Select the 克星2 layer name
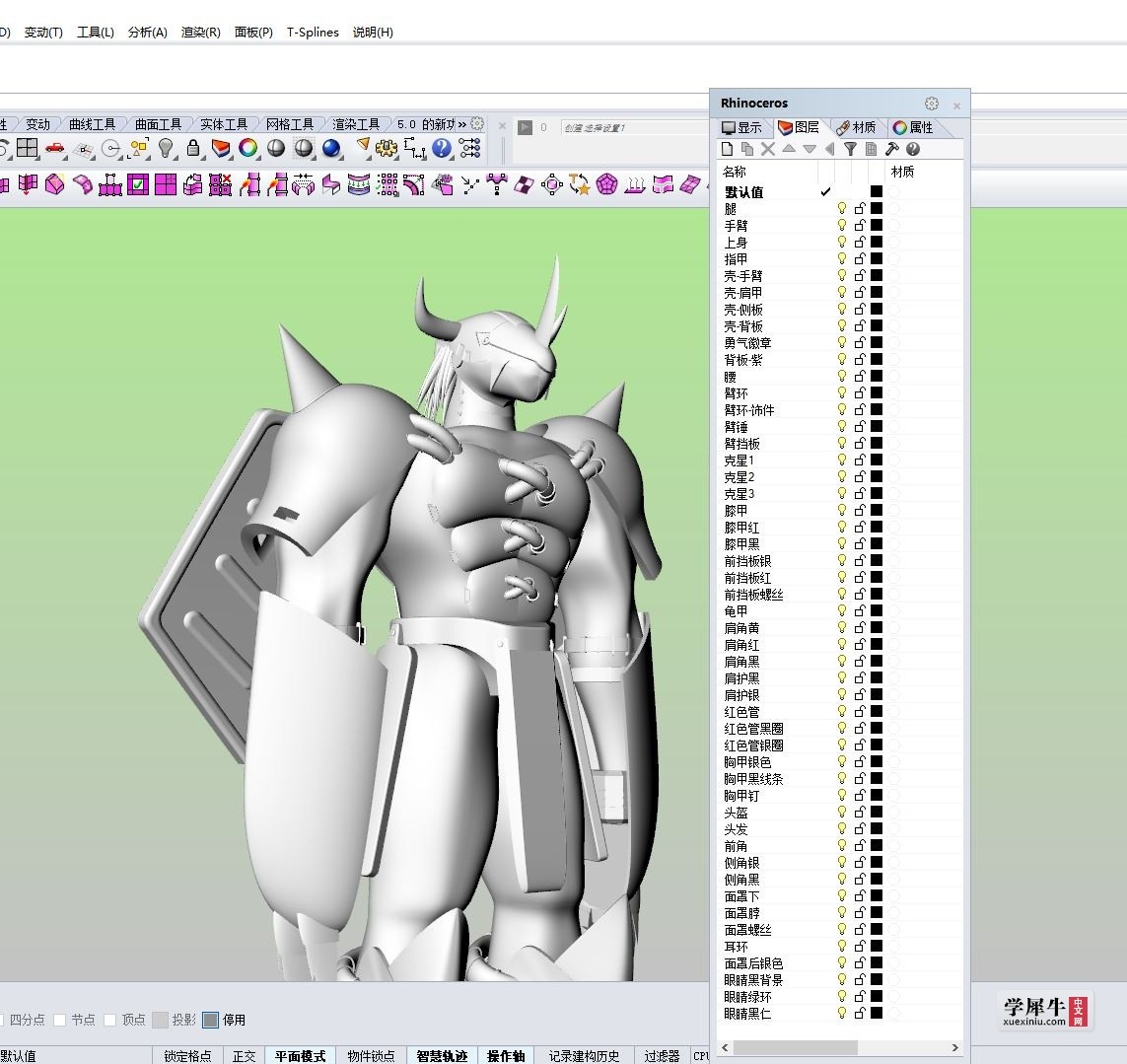The height and width of the screenshot is (1064, 1127). pyautogui.click(x=739, y=476)
